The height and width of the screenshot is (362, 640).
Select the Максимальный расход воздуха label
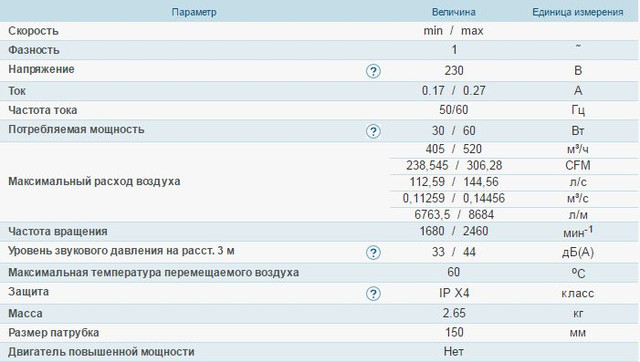point(94,181)
